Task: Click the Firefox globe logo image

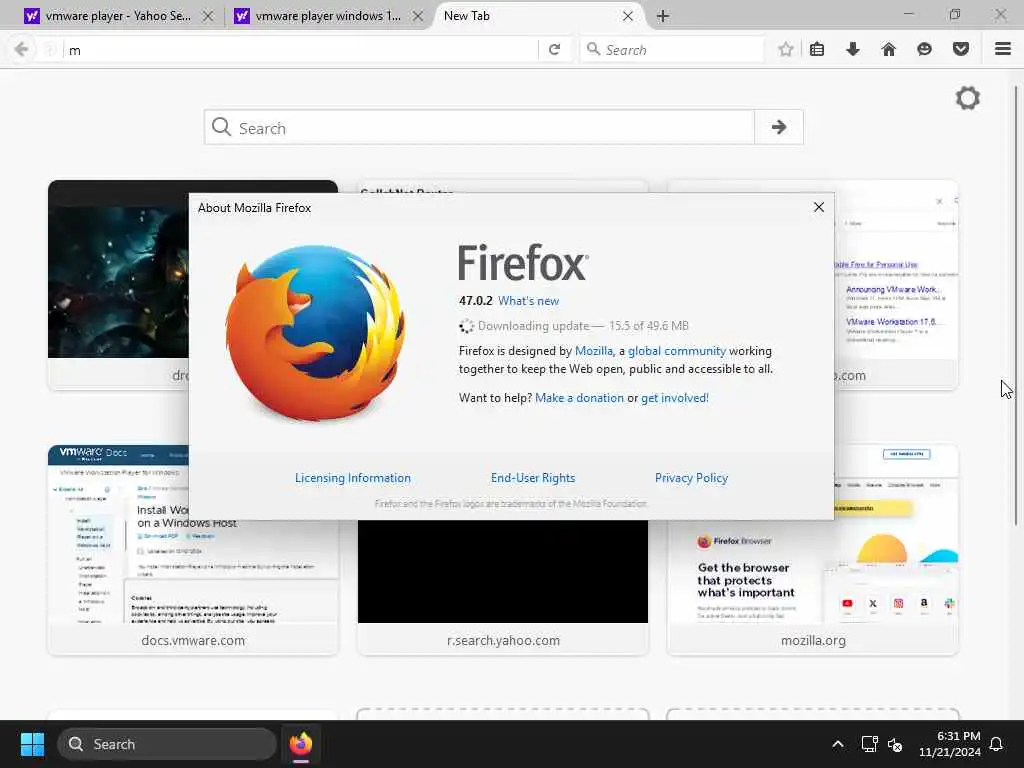Action: pyautogui.click(x=315, y=333)
